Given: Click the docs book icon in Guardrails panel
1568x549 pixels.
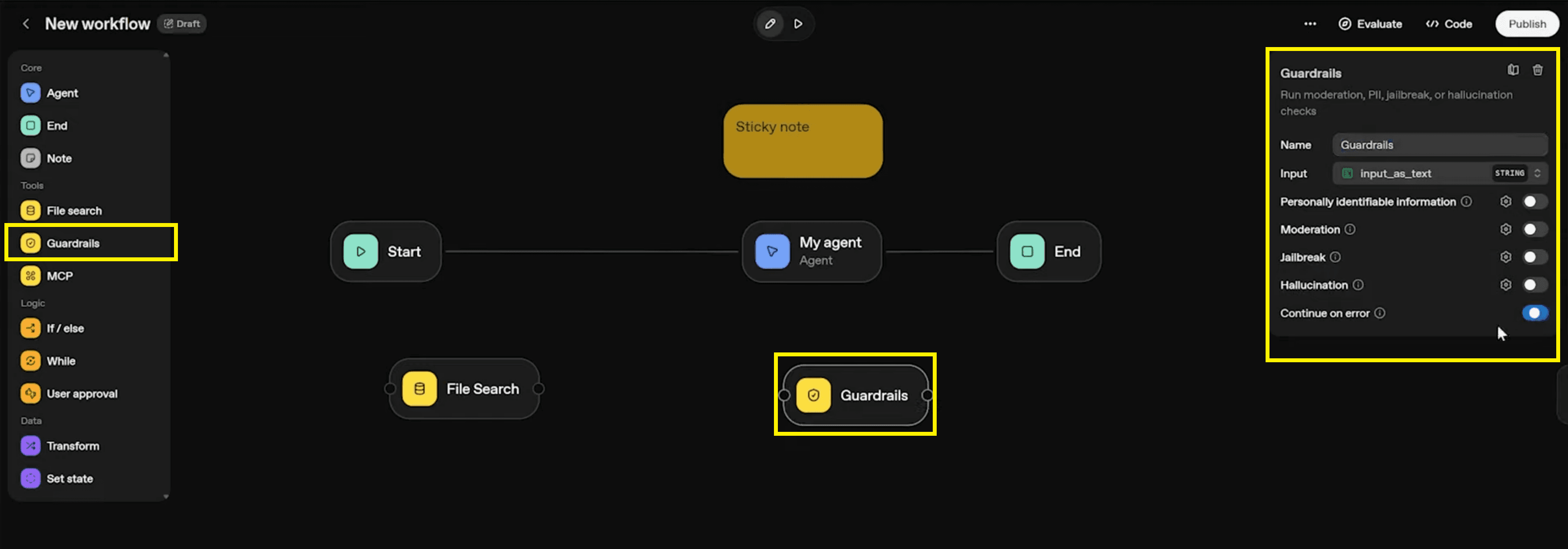Looking at the screenshot, I should [x=1513, y=70].
